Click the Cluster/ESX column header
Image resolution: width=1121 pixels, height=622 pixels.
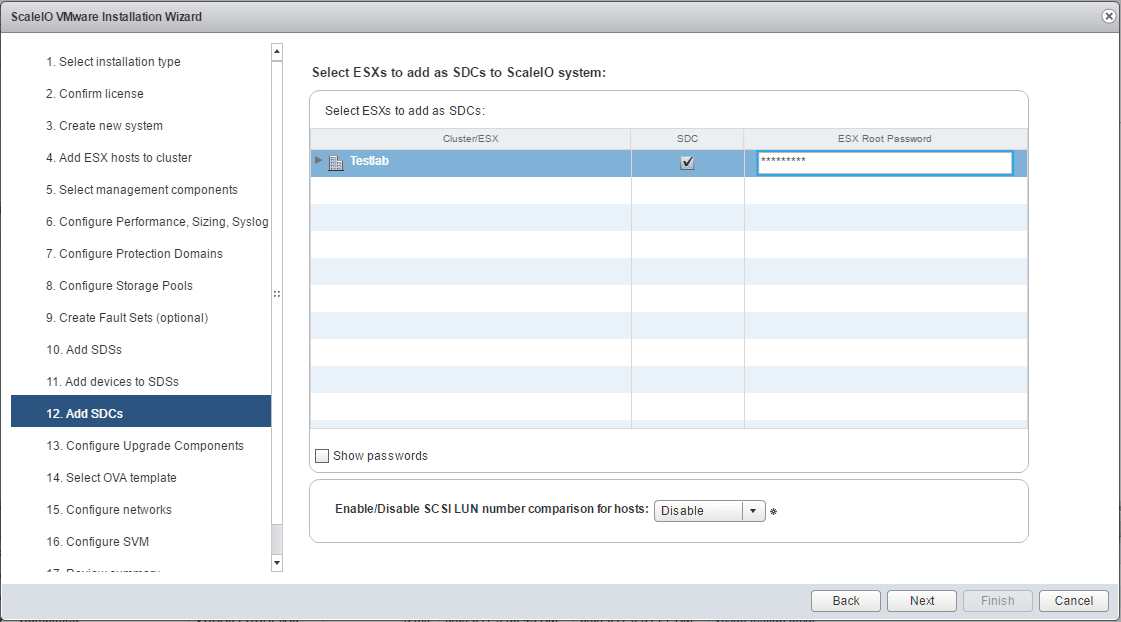pyautogui.click(x=470, y=139)
